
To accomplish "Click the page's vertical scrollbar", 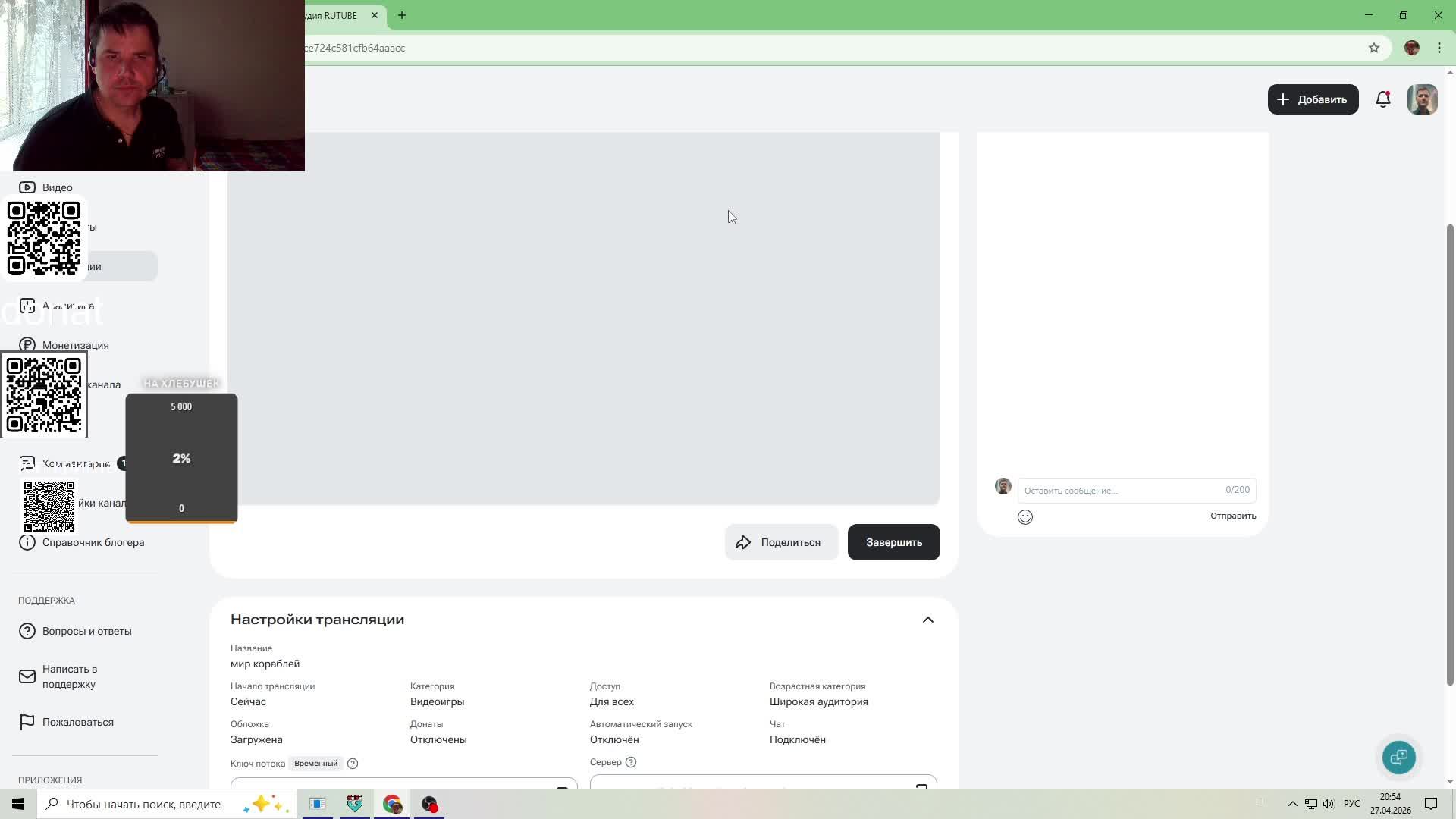I will (1450, 455).
